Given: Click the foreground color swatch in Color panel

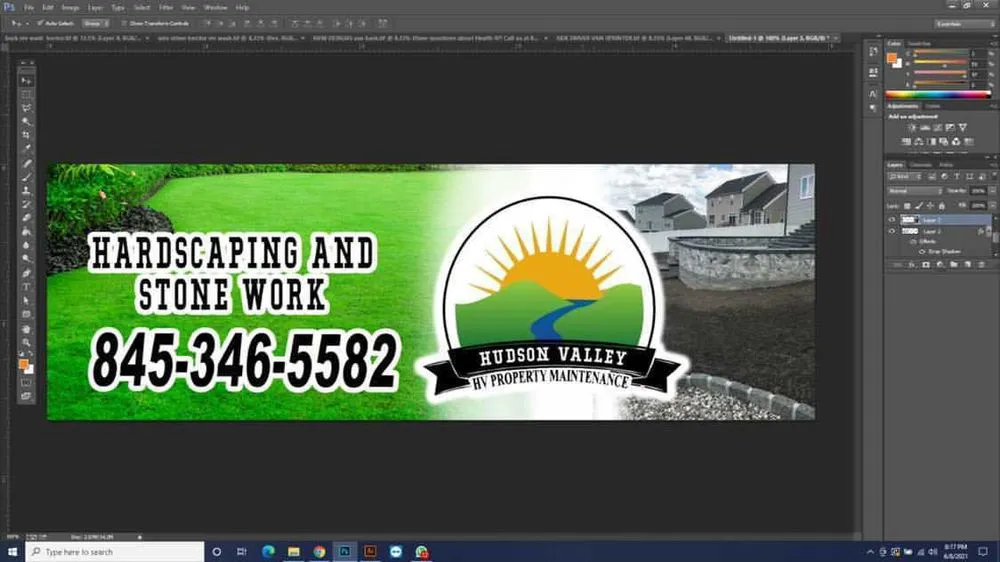Looking at the screenshot, I should point(892,58).
